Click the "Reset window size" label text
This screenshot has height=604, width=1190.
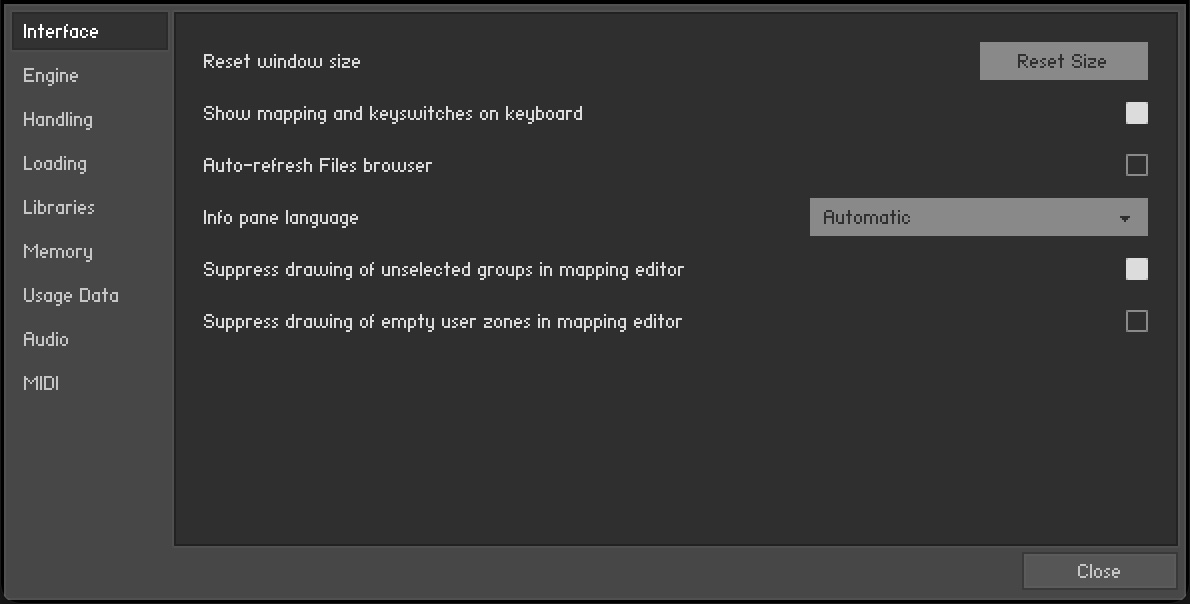point(281,61)
